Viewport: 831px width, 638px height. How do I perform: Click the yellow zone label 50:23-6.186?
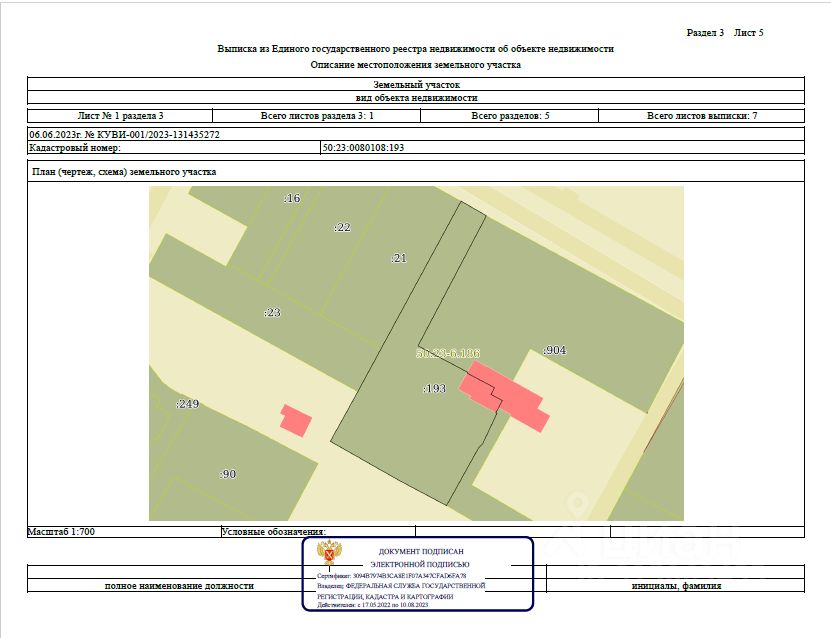point(448,354)
